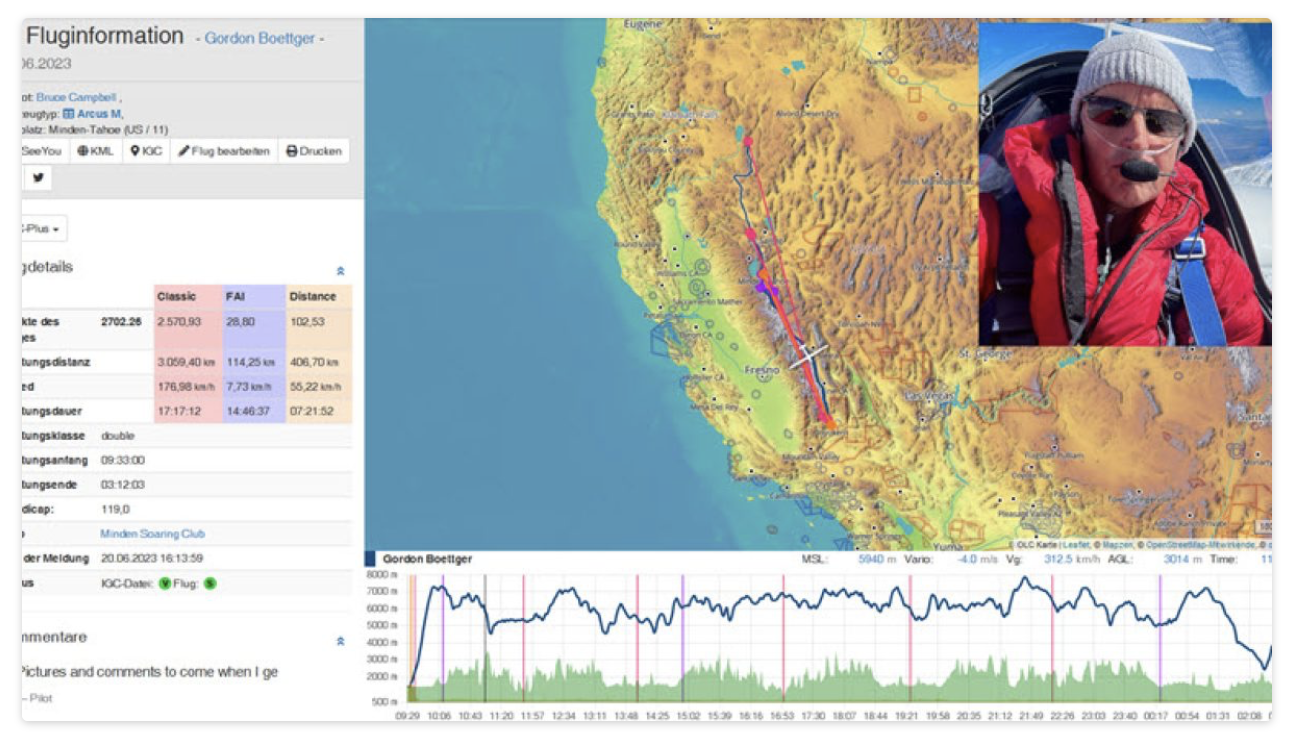The width and height of the screenshot is (1298, 738).
Task: Collapse the Flugdetails section chevron
Action: (340, 271)
